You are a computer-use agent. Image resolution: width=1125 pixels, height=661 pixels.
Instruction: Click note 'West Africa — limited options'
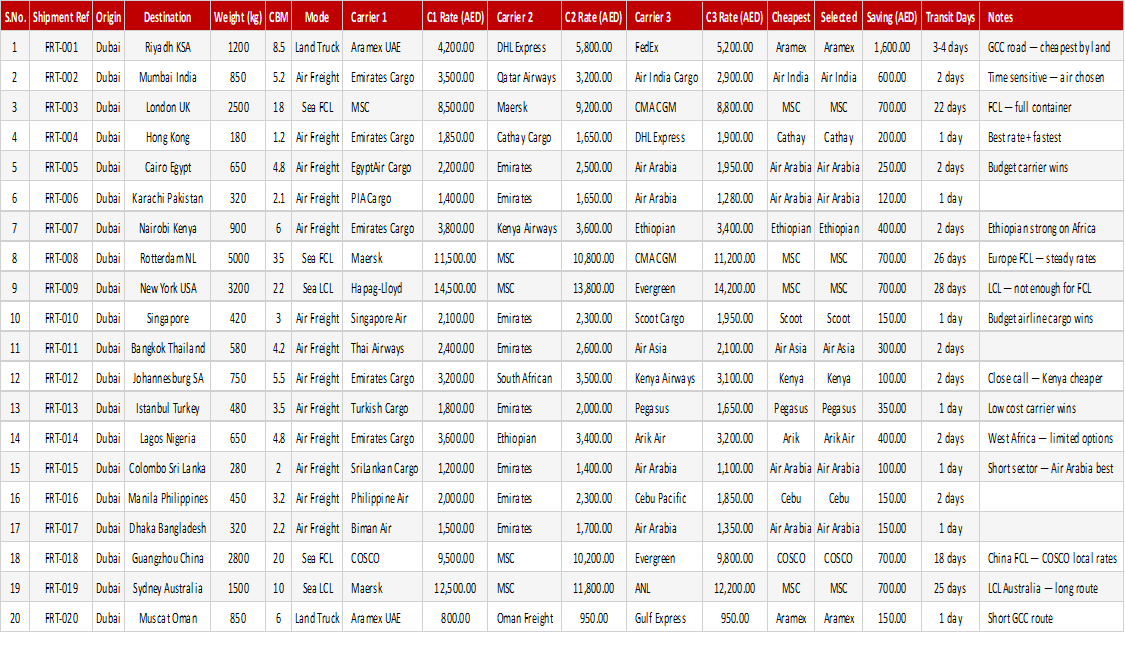pyautogui.click(x=1050, y=439)
